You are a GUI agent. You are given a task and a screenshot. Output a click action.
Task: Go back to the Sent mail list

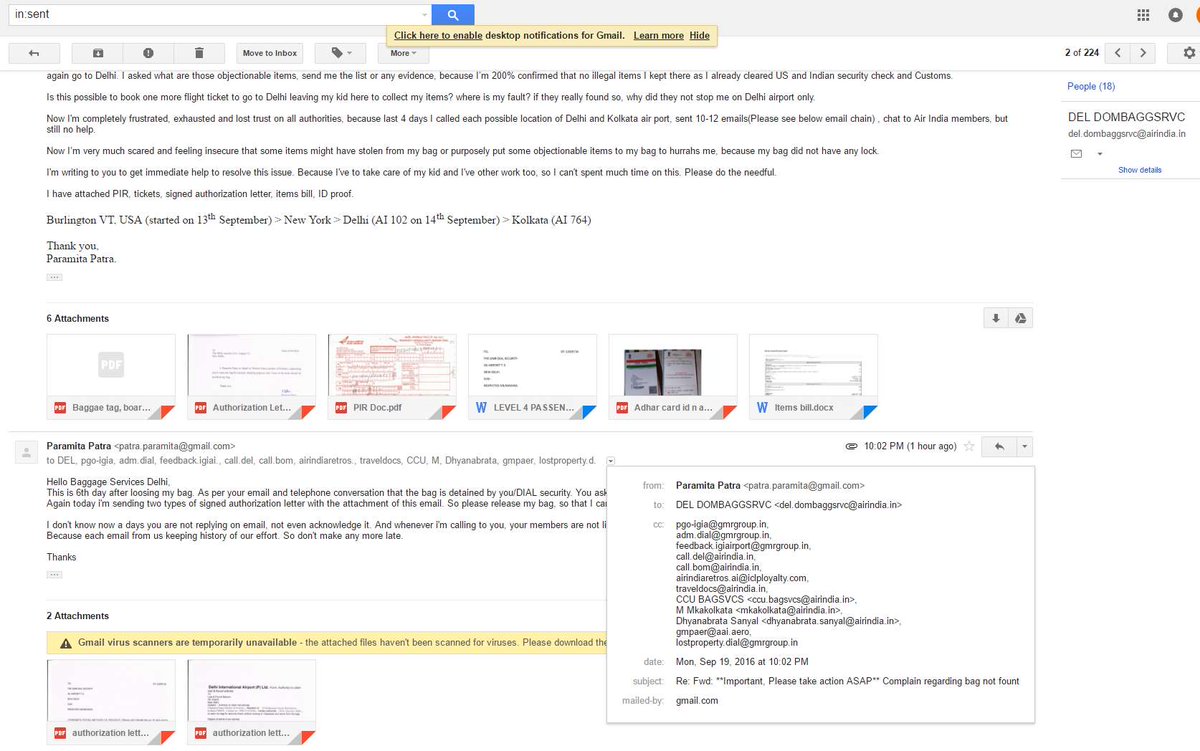tap(33, 53)
